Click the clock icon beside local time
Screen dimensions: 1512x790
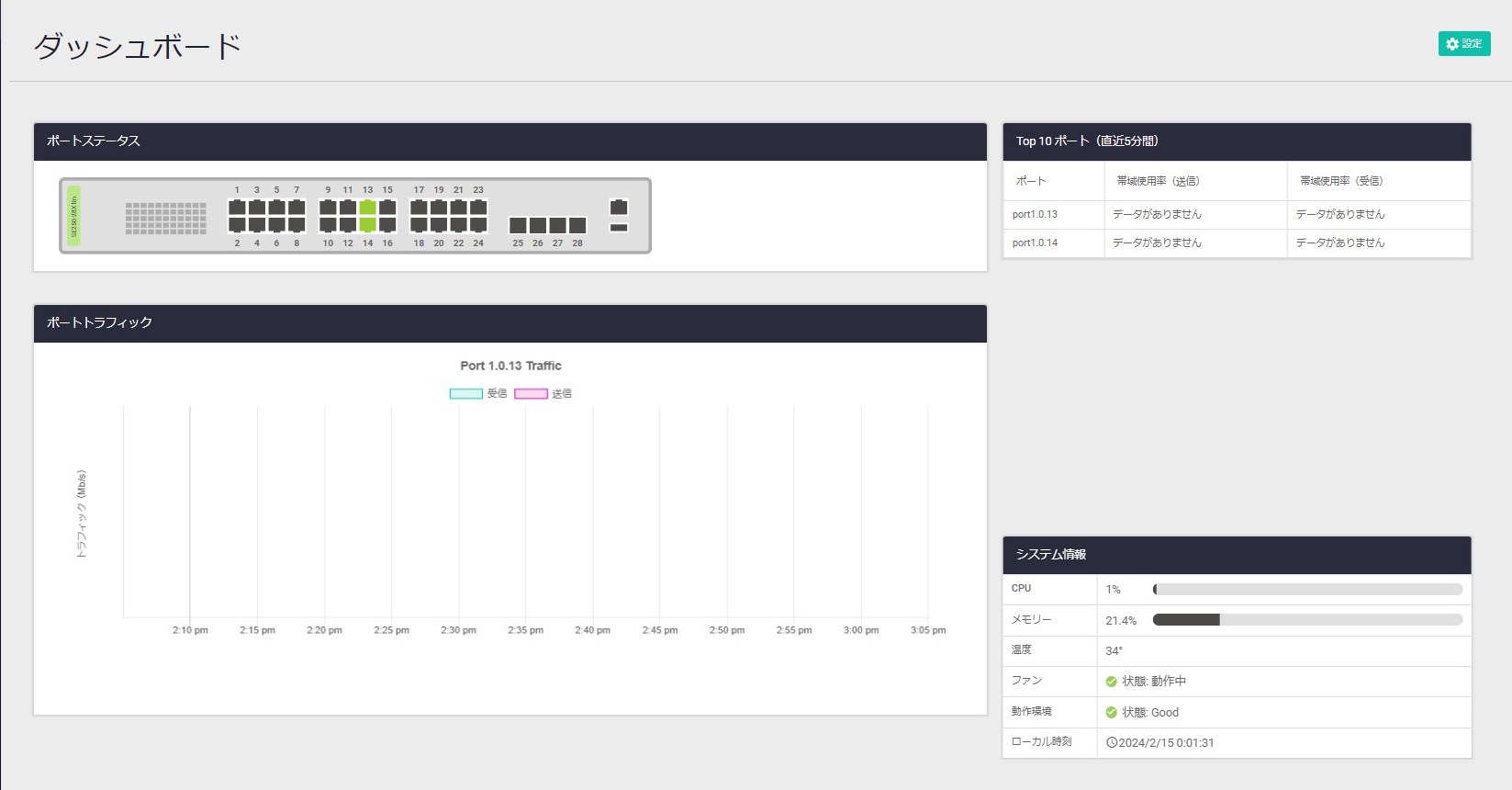click(x=1112, y=742)
